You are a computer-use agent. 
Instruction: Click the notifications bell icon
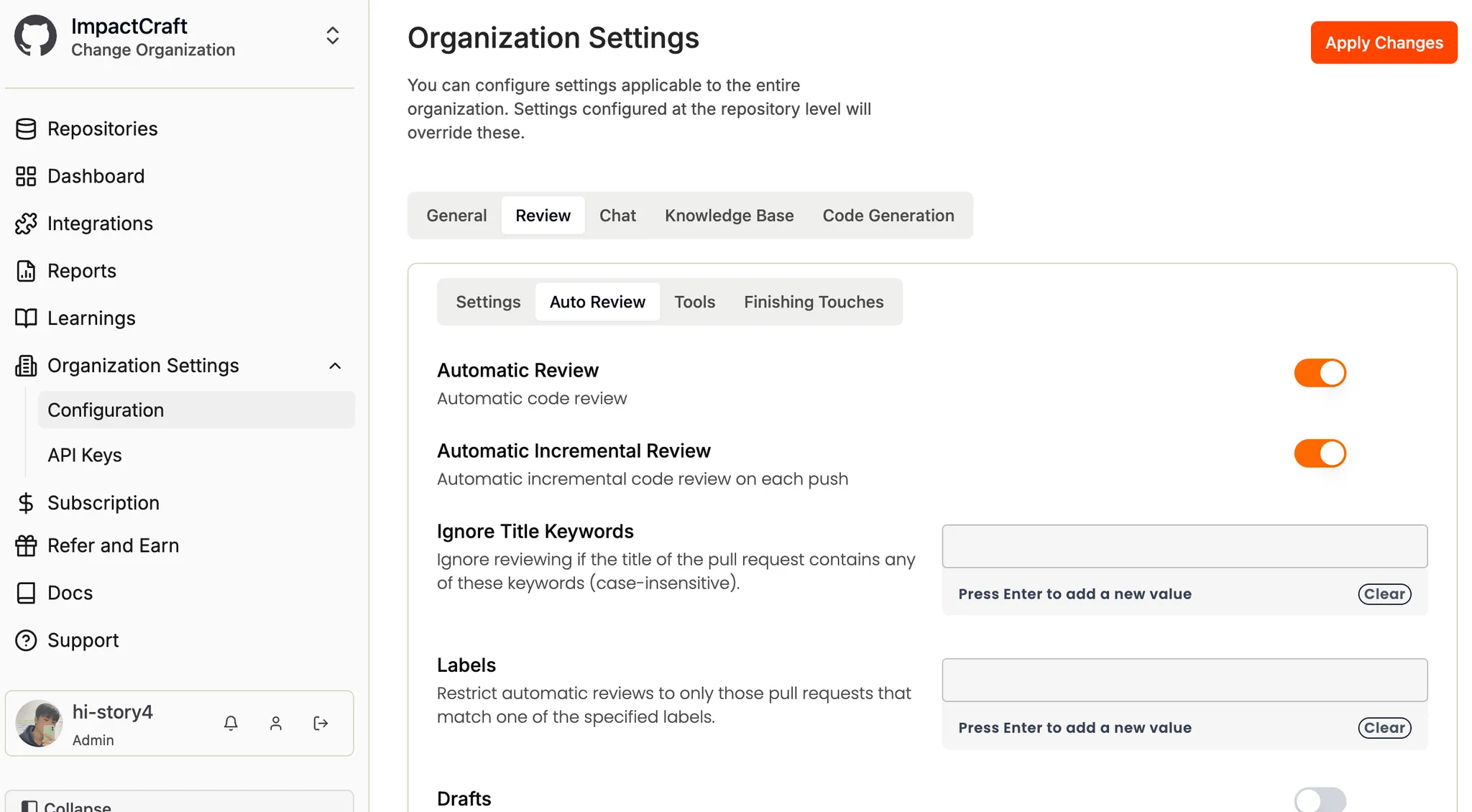[231, 723]
